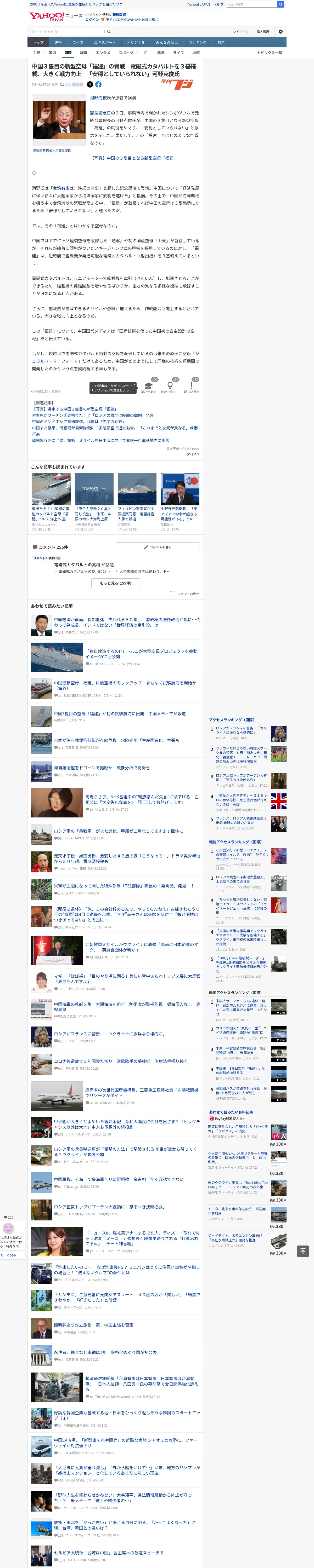314x1568 pixels.
Task: Open 海自護衛艦をドローンで撮影 article
Action: (102, 768)
